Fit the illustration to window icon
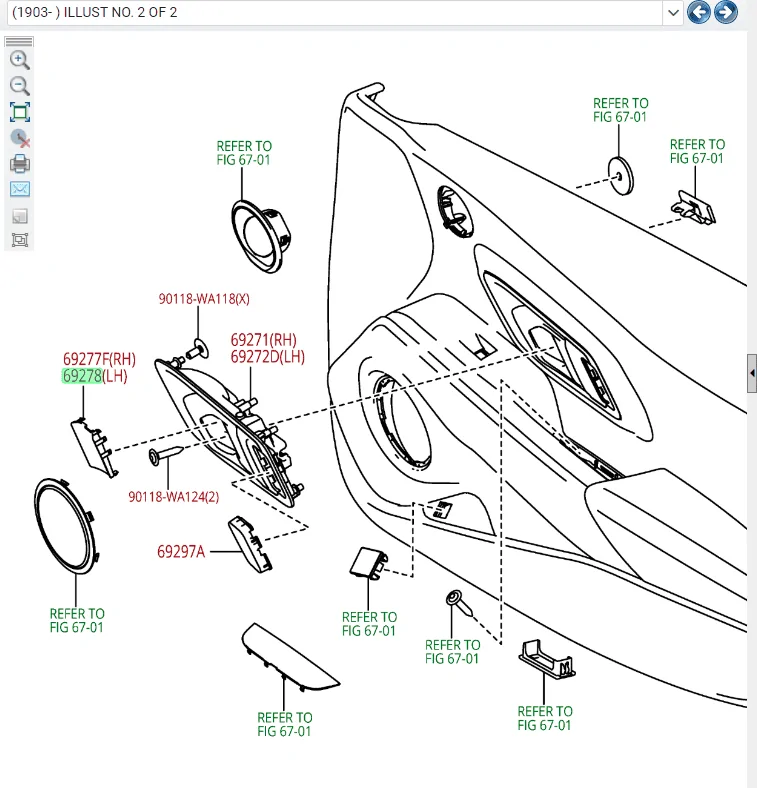The height and width of the screenshot is (788, 757). point(20,112)
